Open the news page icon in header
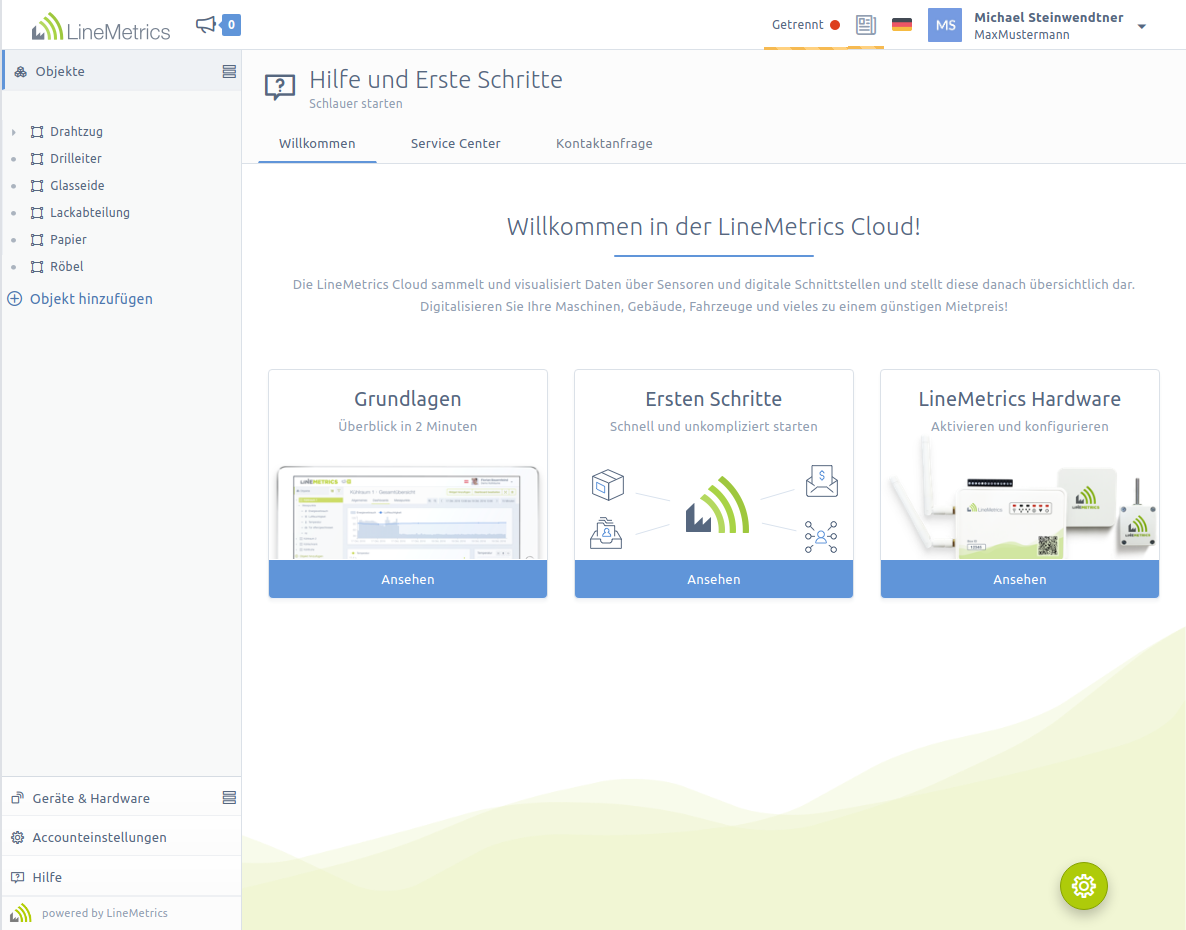The image size is (1186, 930). pos(866,25)
